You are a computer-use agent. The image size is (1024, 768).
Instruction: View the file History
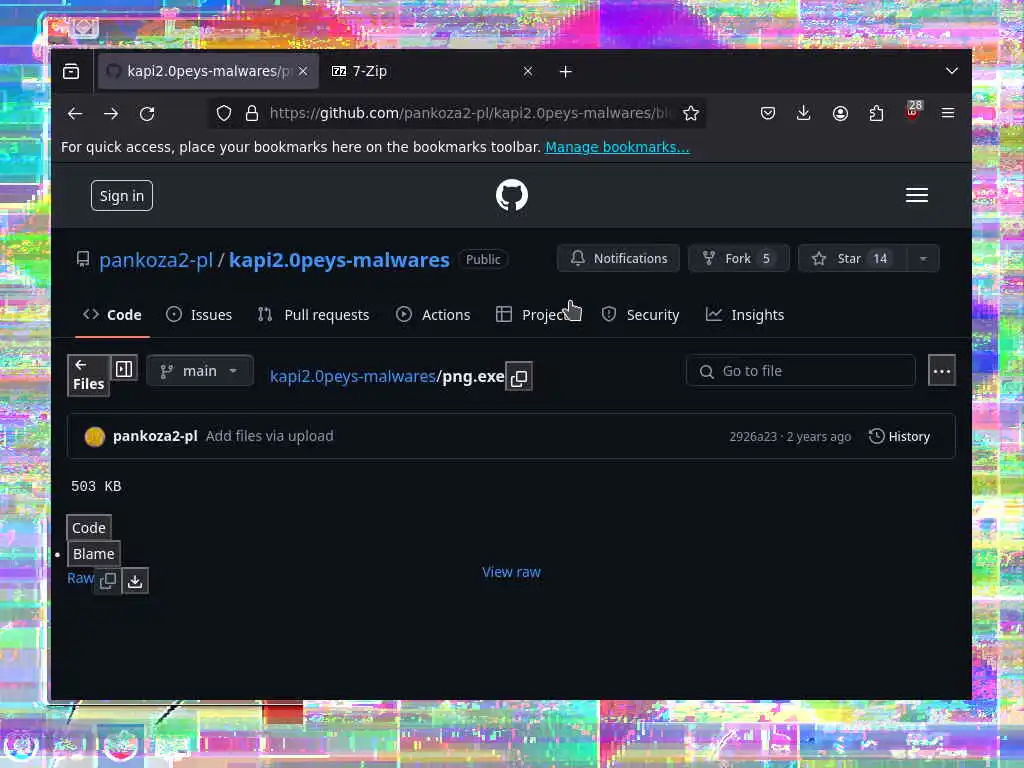coord(899,436)
